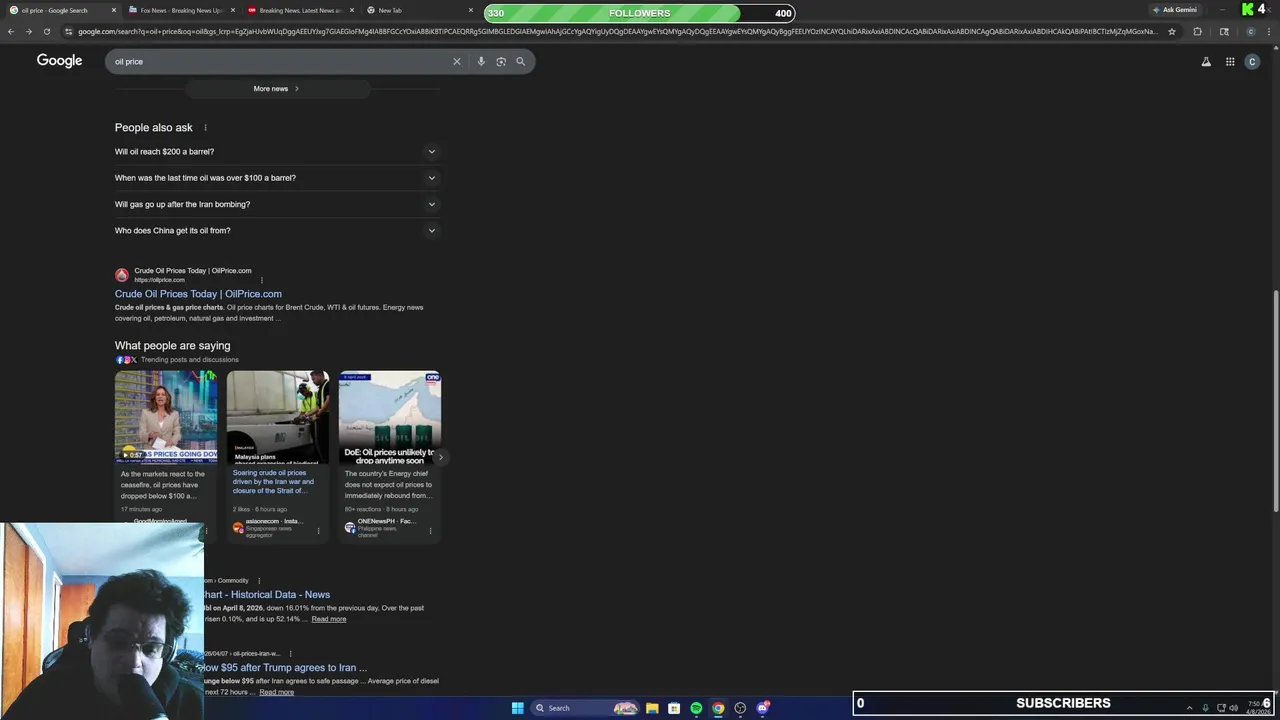Open Google Lens image search
The height and width of the screenshot is (720, 1280).
point(501,61)
